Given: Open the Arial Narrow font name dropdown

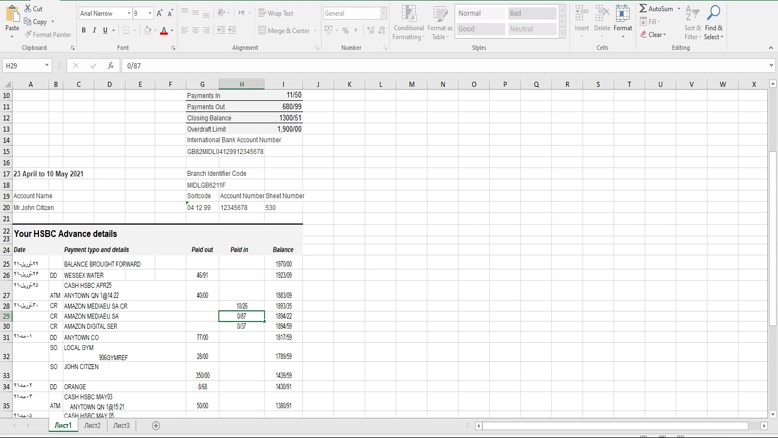Looking at the screenshot, I should (129, 14).
